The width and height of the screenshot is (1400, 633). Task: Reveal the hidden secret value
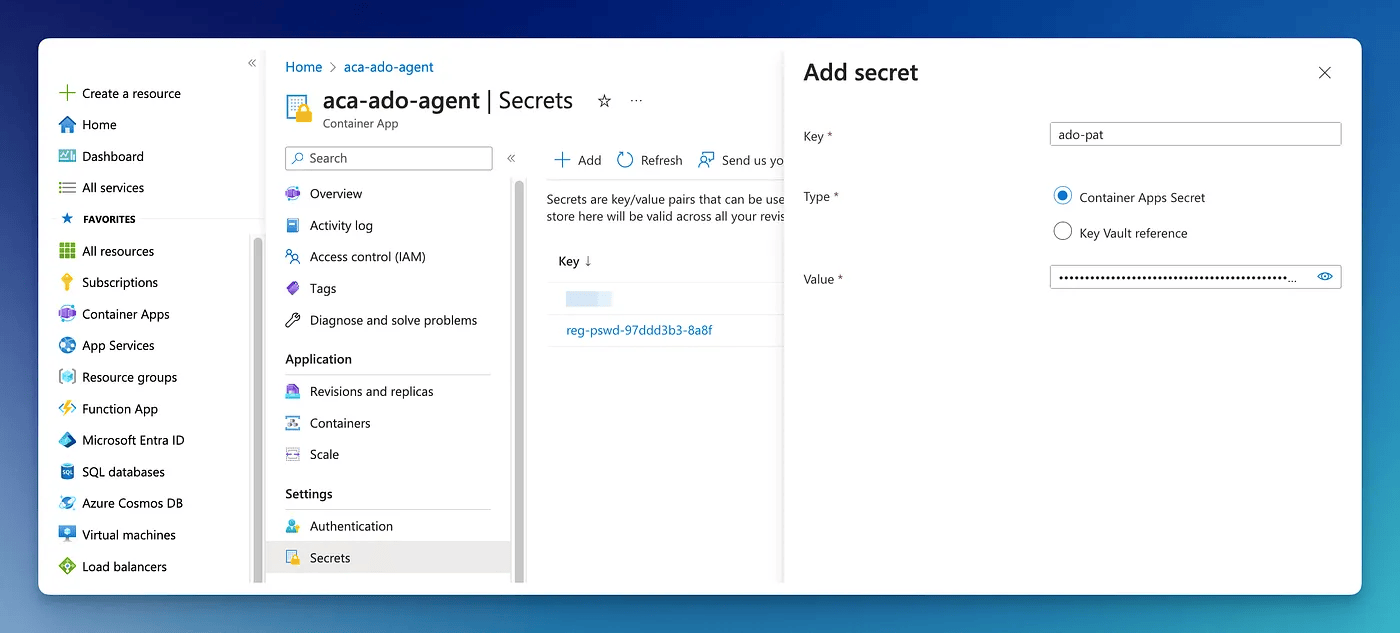coord(1325,276)
